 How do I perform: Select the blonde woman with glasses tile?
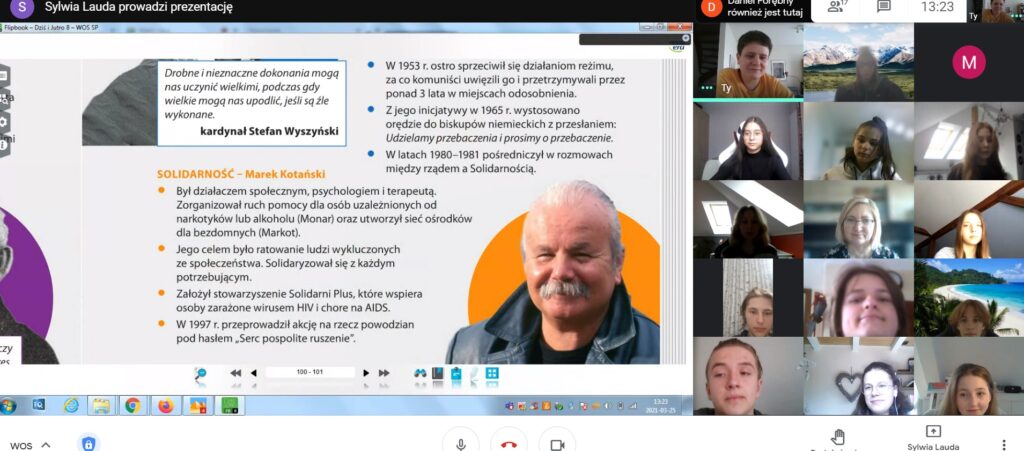858,219
